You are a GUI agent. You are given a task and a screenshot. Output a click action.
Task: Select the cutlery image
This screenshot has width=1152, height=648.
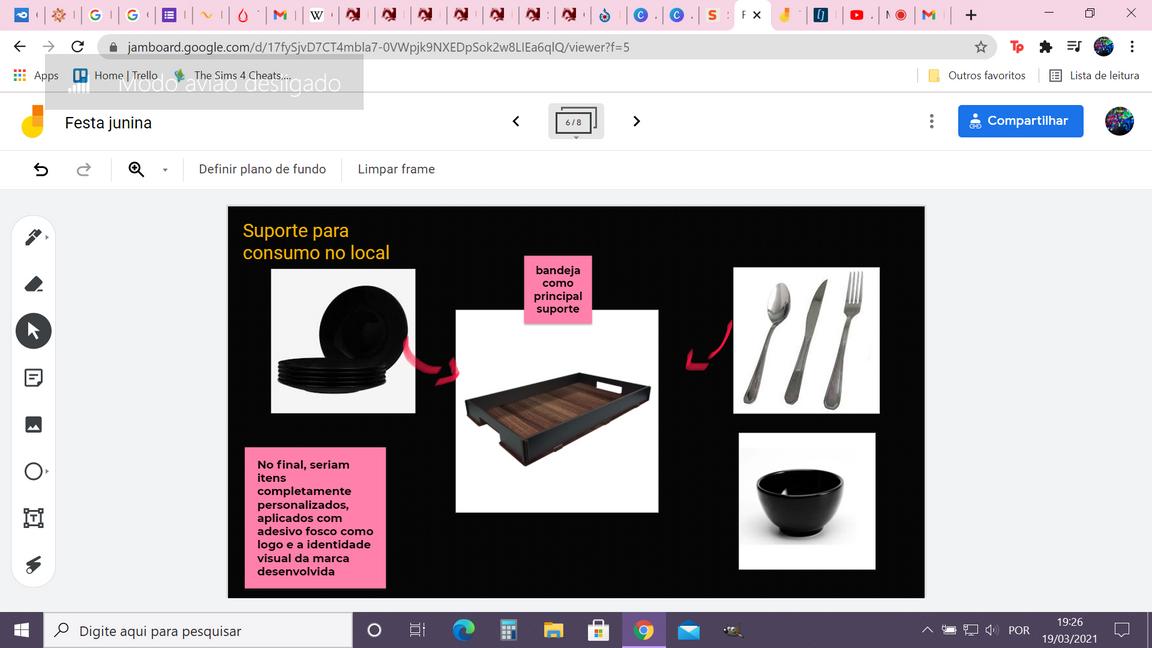[806, 340]
